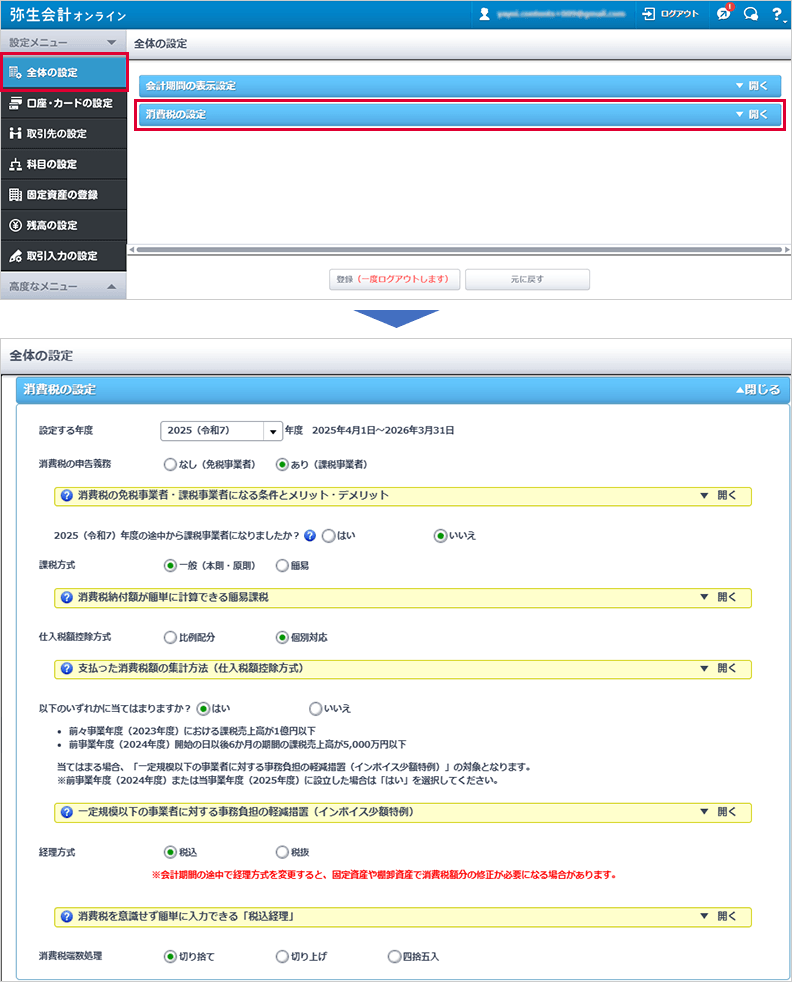Image resolution: width=792 pixels, height=982 pixels.
Task: Click the 口座・カードの設定 card icon
Action: (15, 103)
